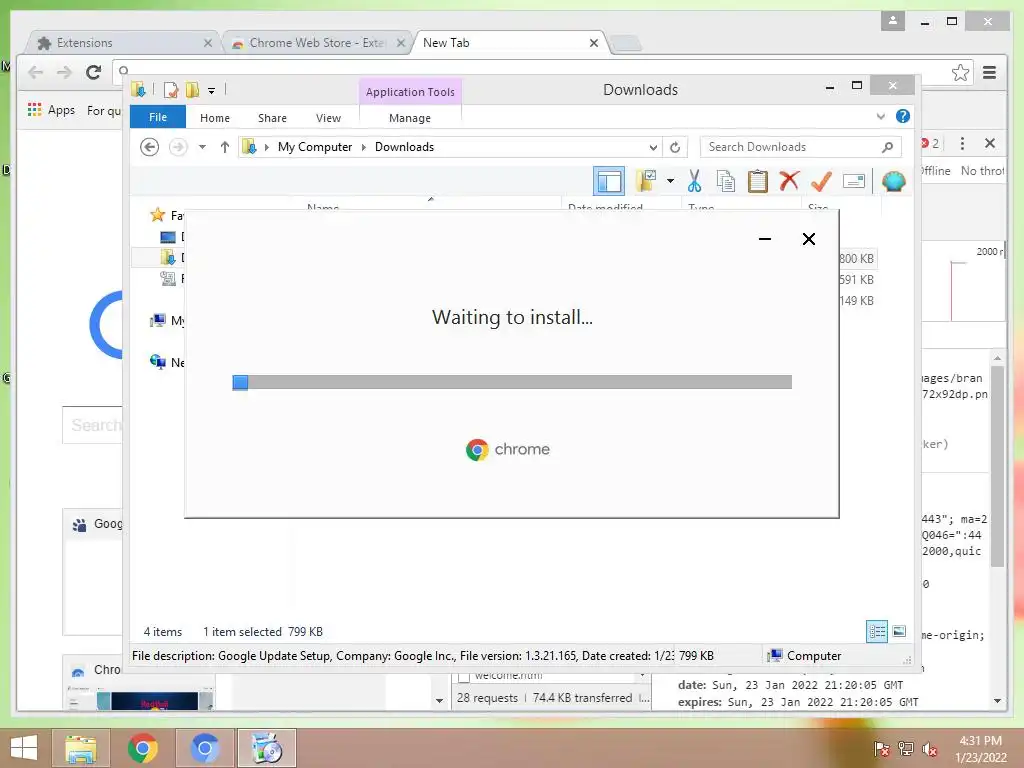Close the DevTools panel

click(x=990, y=143)
